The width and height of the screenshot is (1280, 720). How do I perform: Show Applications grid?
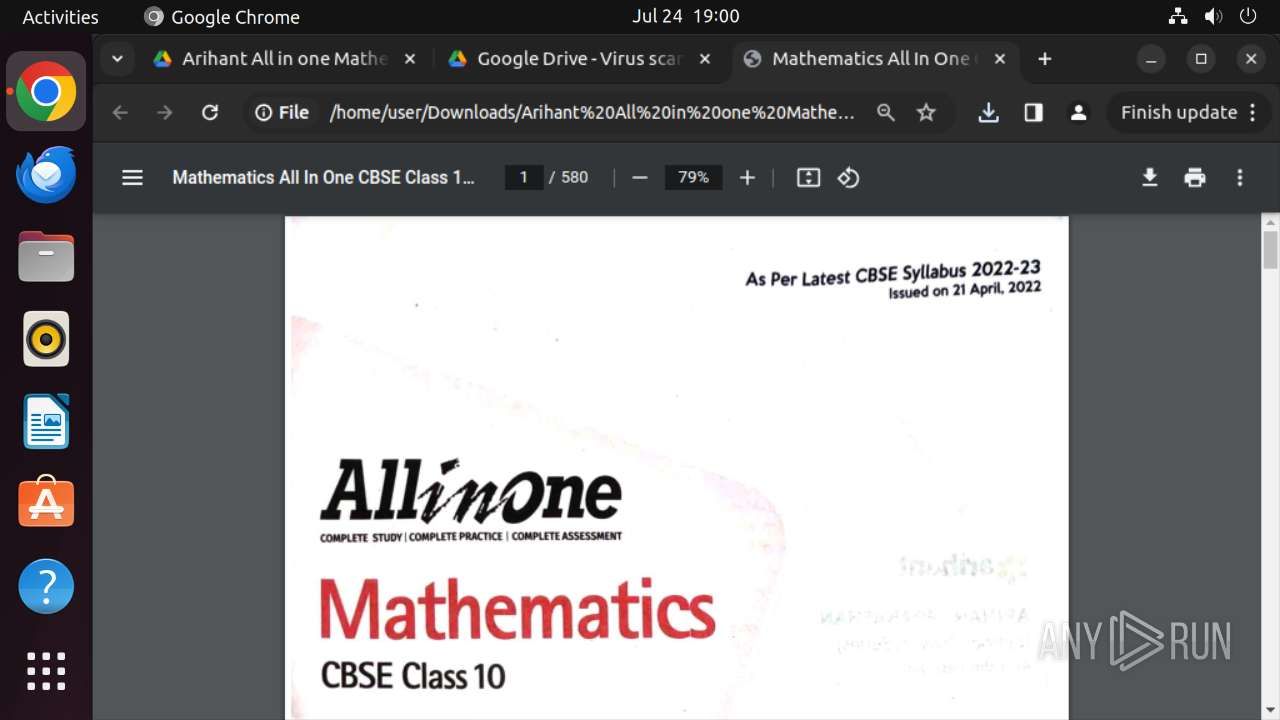(46, 671)
